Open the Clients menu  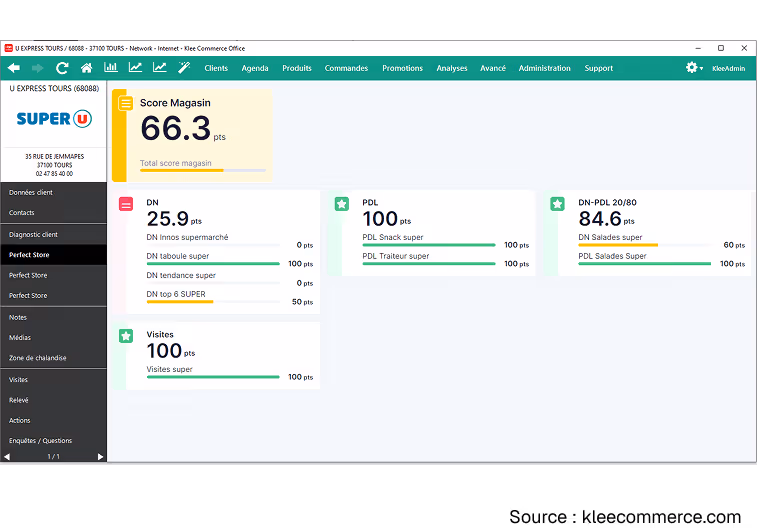click(x=216, y=68)
